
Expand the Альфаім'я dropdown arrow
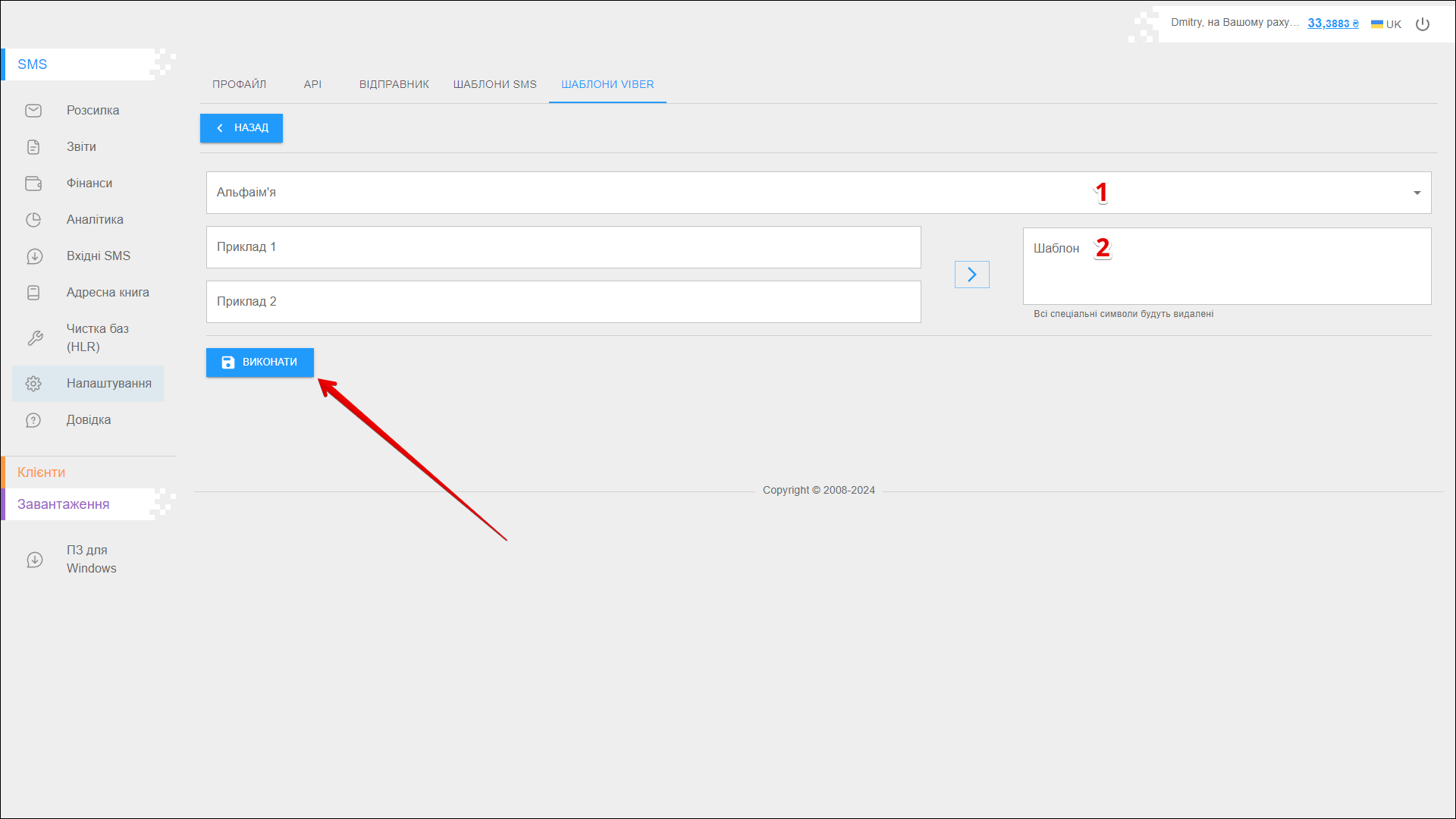[1417, 193]
